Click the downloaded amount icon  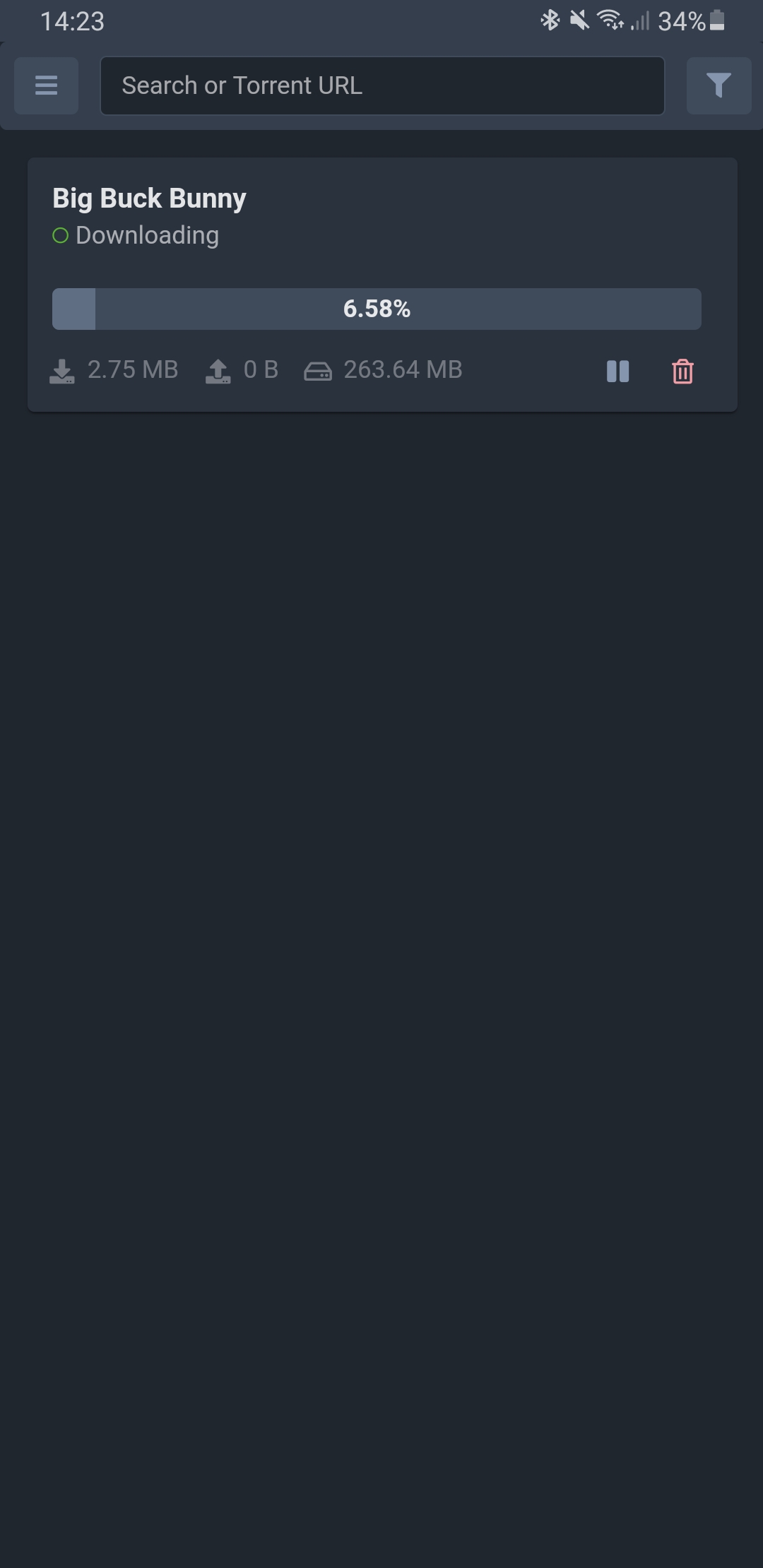tap(62, 371)
